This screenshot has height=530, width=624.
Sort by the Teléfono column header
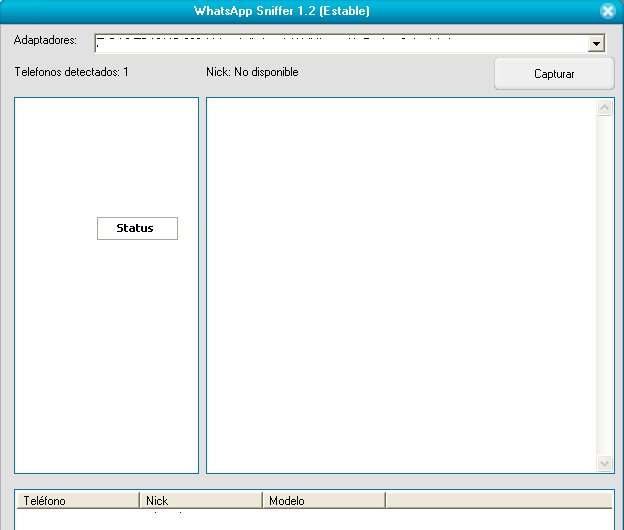coord(78,501)
